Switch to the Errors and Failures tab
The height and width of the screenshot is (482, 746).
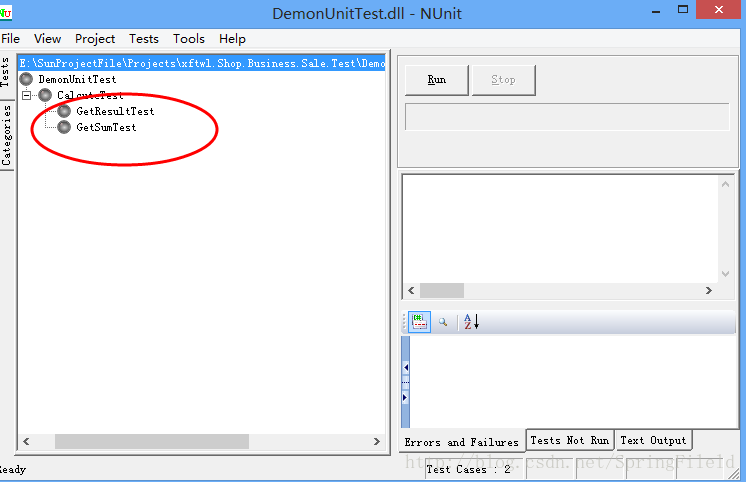click(461, 442)
